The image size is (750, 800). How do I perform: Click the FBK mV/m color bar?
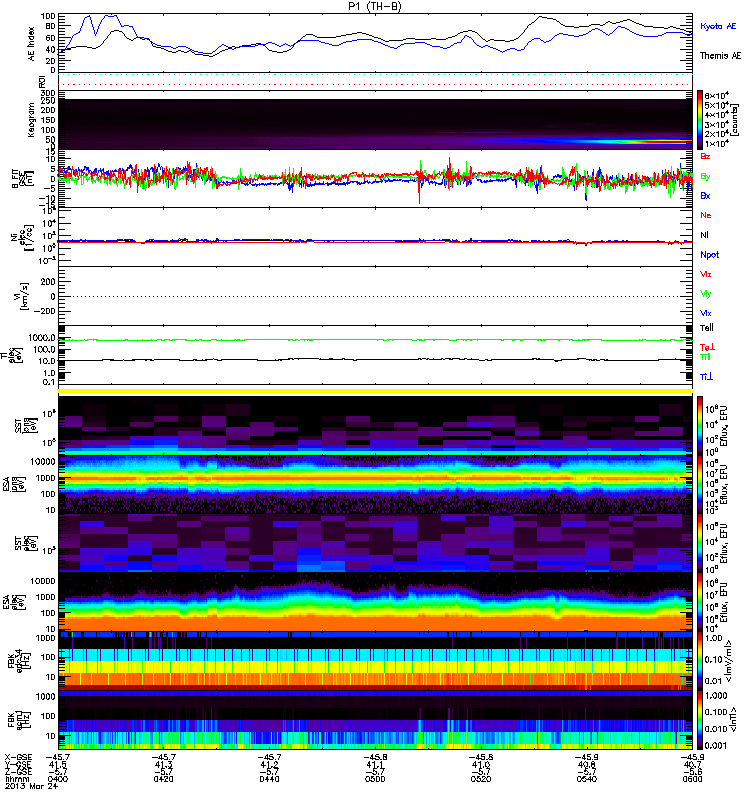click(700, 661)
